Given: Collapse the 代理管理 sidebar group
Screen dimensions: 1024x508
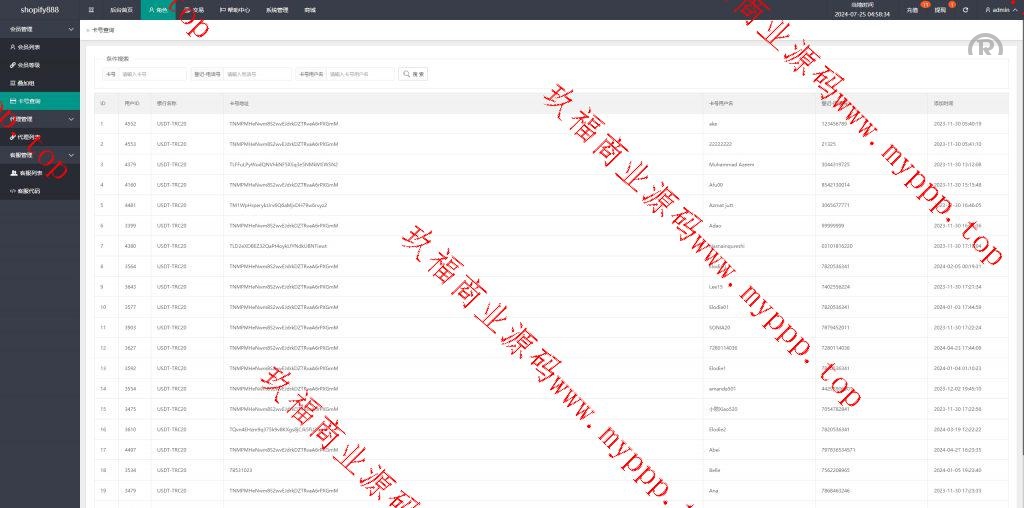Looking at the screenshot, I should (x=40, y=119).
